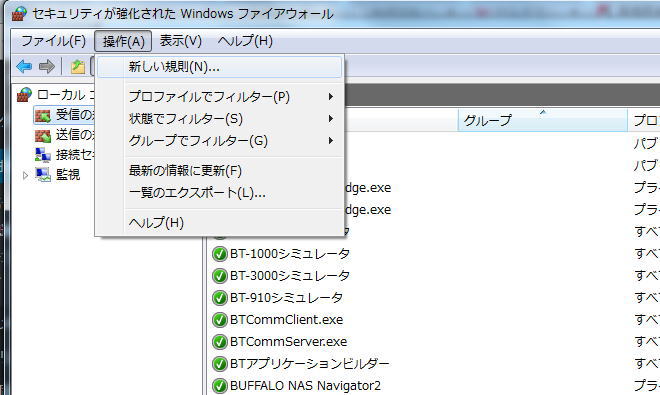Viewport: 660px width, 395px height.
Task: Open the プロファイルでフィルター submenu arrow
Action: click(x=331, y=97)
